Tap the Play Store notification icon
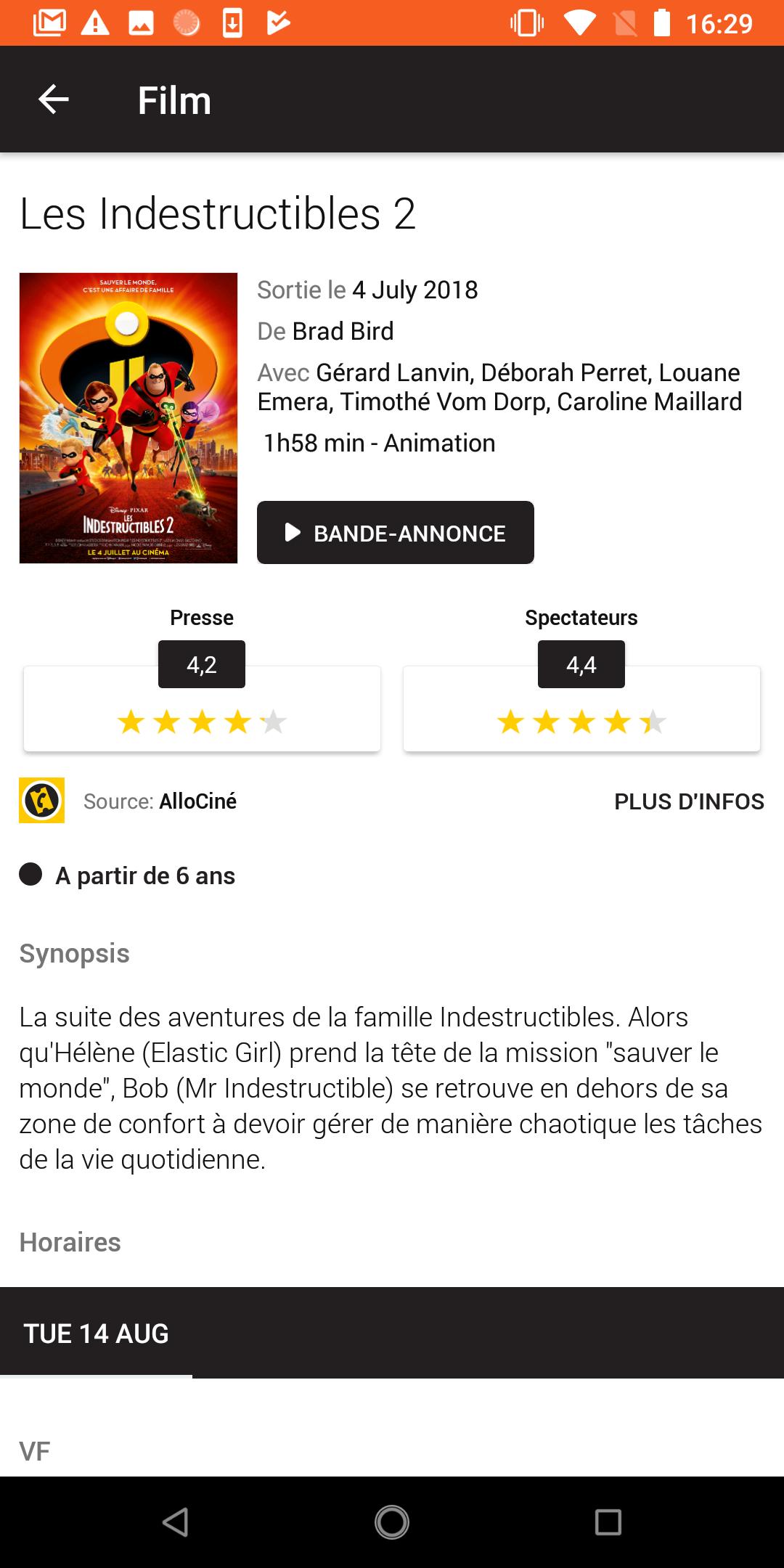 [x=278, y=23]
